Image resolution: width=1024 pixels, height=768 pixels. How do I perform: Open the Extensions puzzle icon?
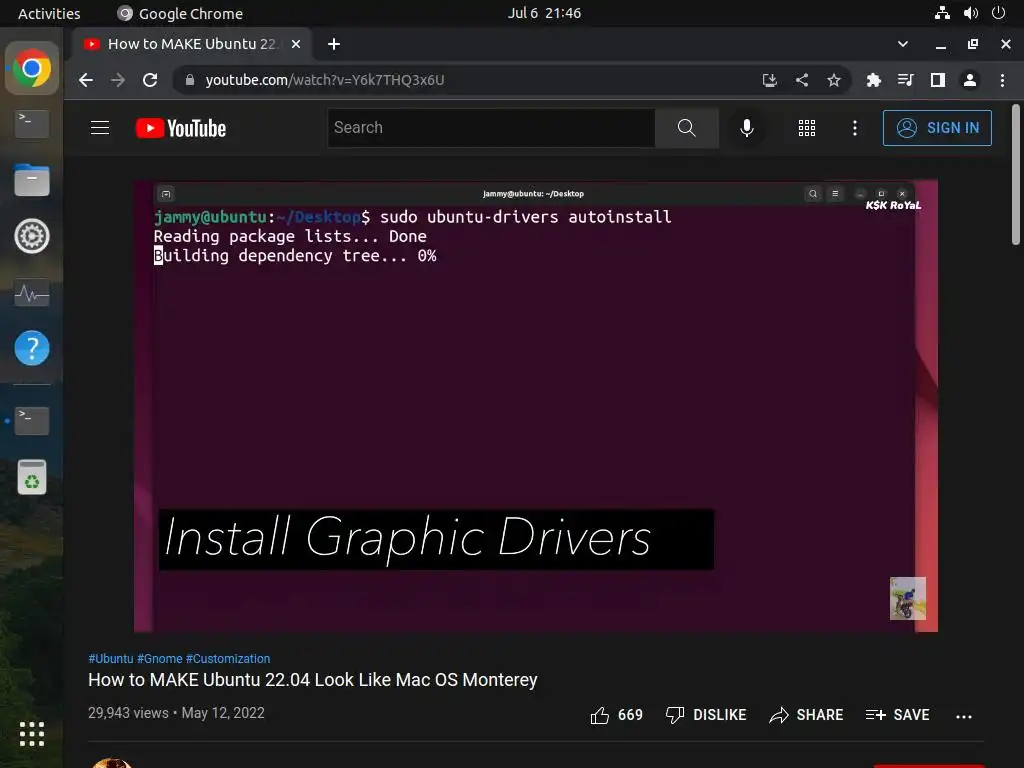tap(873, 80)
